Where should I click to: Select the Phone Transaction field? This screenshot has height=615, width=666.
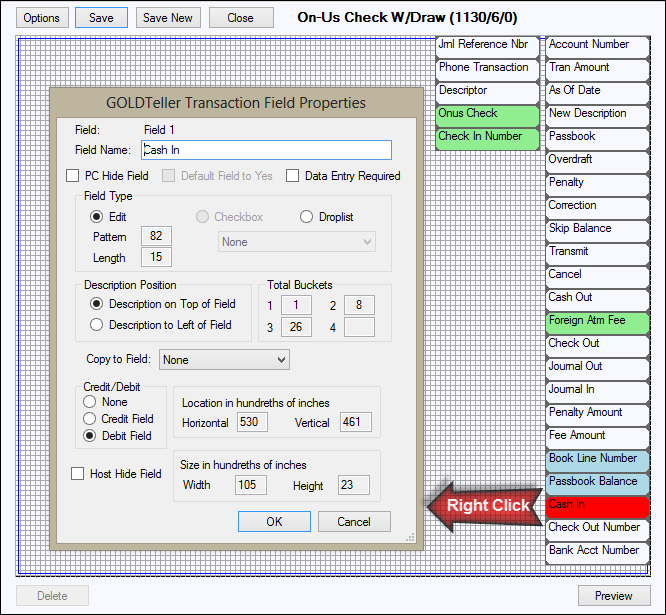click(x=487, y=70)
